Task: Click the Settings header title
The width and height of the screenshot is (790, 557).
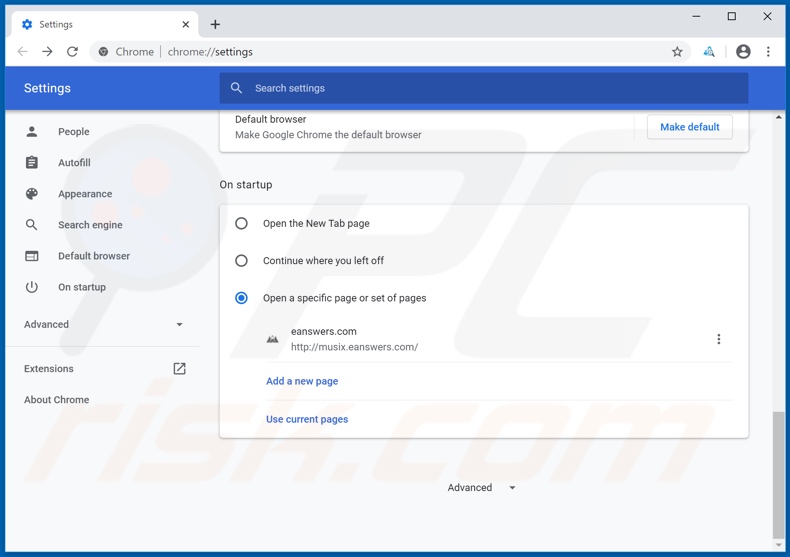Action: (47, 88)
